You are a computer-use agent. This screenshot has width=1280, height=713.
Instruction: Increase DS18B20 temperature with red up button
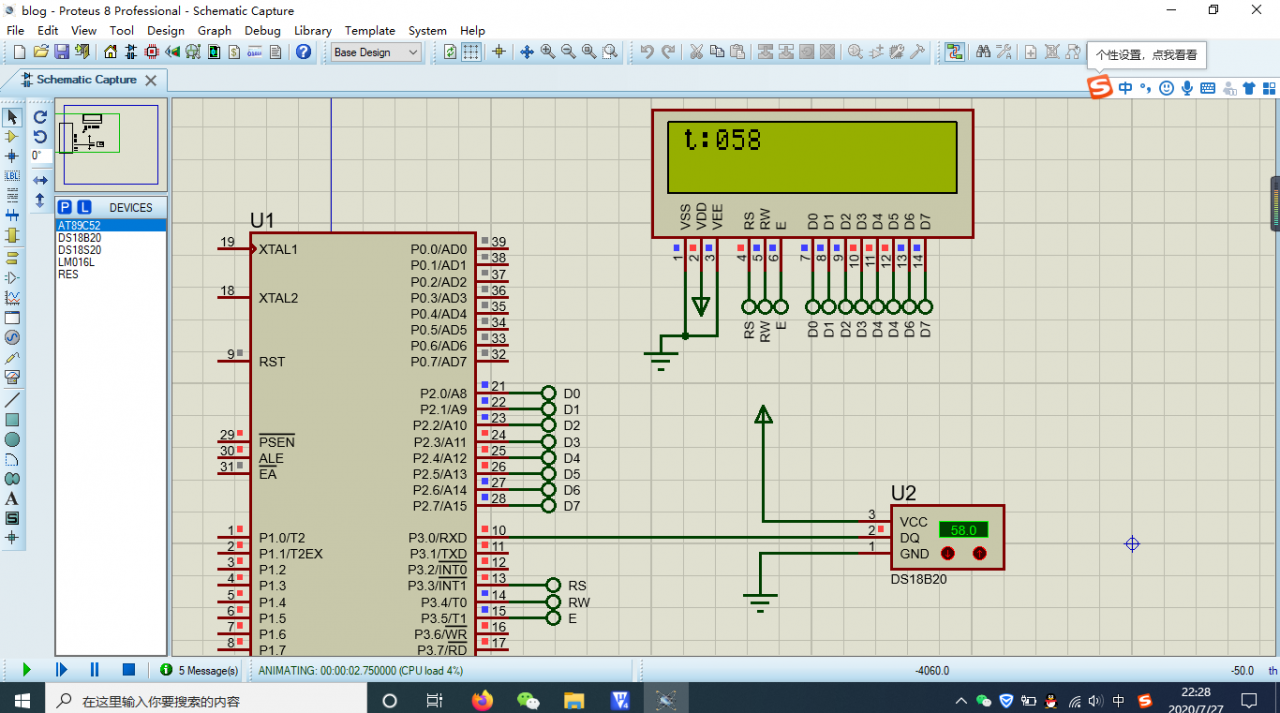[980, 553]
